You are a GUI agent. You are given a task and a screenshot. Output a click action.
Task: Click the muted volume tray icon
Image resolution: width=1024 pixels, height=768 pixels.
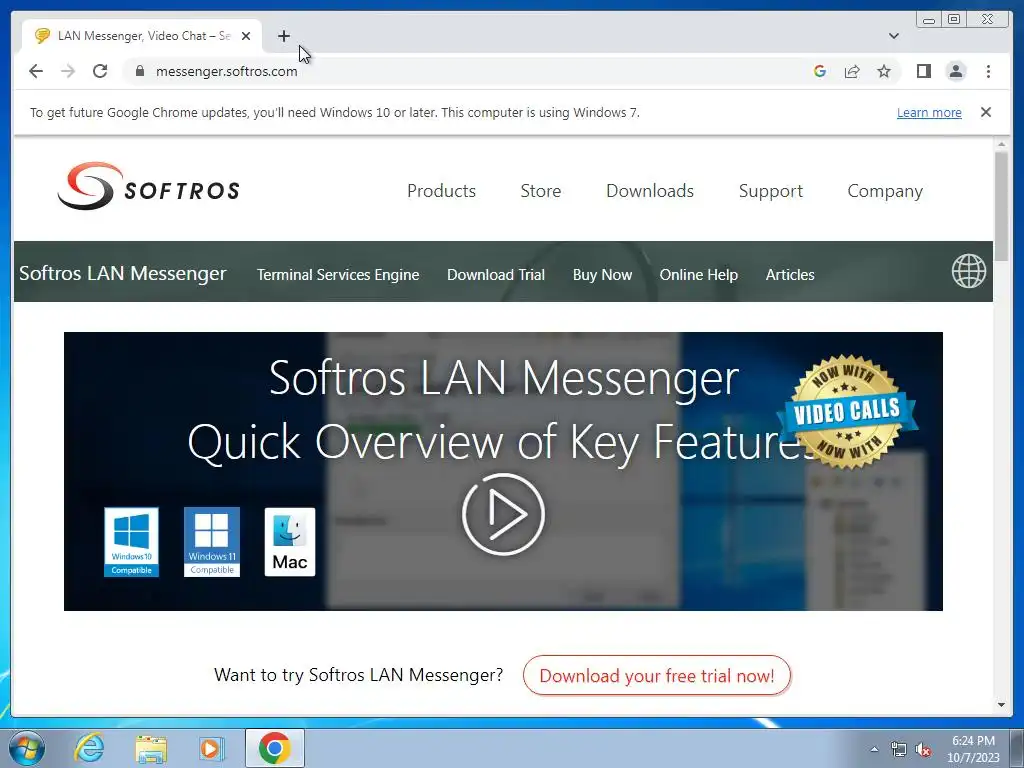923,750
